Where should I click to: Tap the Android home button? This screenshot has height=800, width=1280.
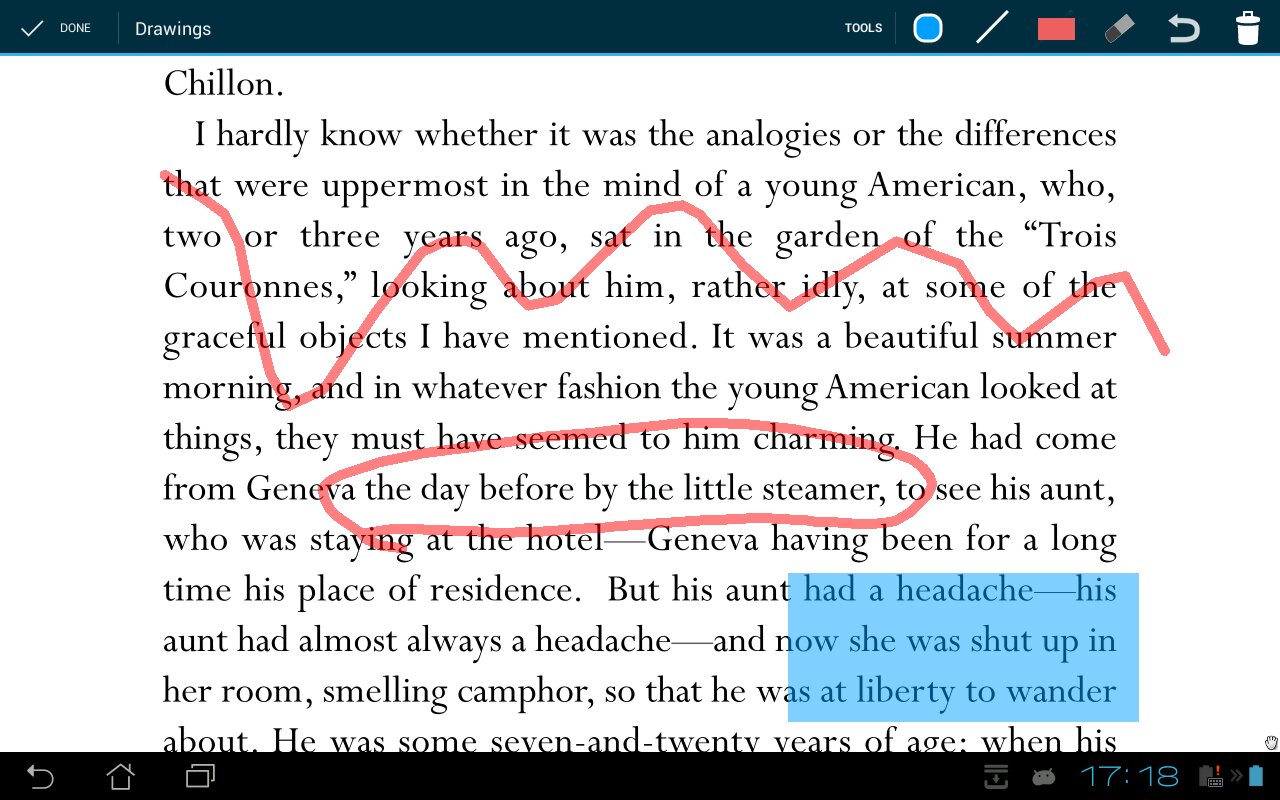[120, 776]
